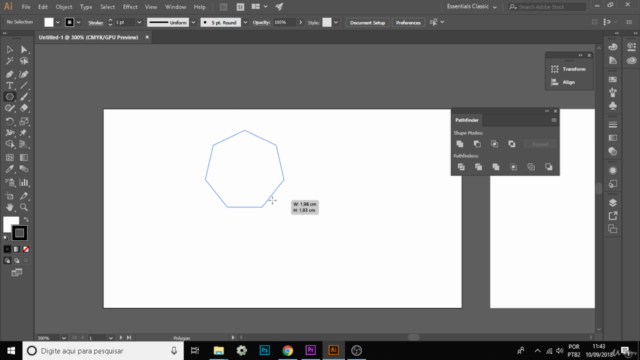
Task: Toggle Draw Behind mode
Action: click(x=17, y=260)
